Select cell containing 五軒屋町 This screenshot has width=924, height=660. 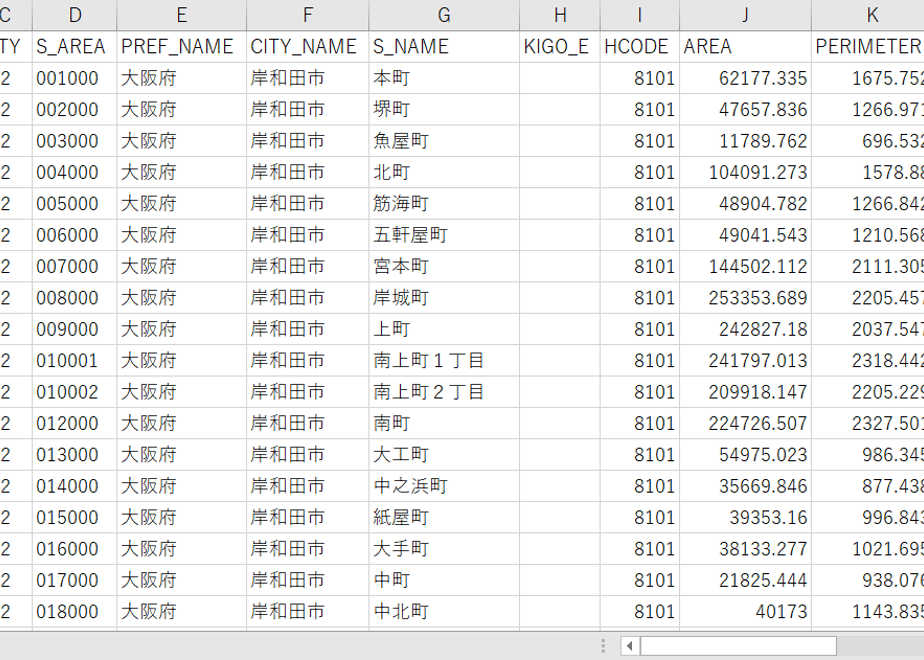click(x=444, y=235)
